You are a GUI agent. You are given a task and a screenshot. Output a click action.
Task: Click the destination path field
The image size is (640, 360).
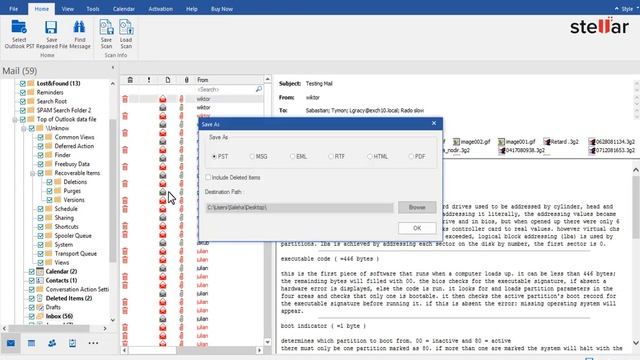tap(299, 208)
